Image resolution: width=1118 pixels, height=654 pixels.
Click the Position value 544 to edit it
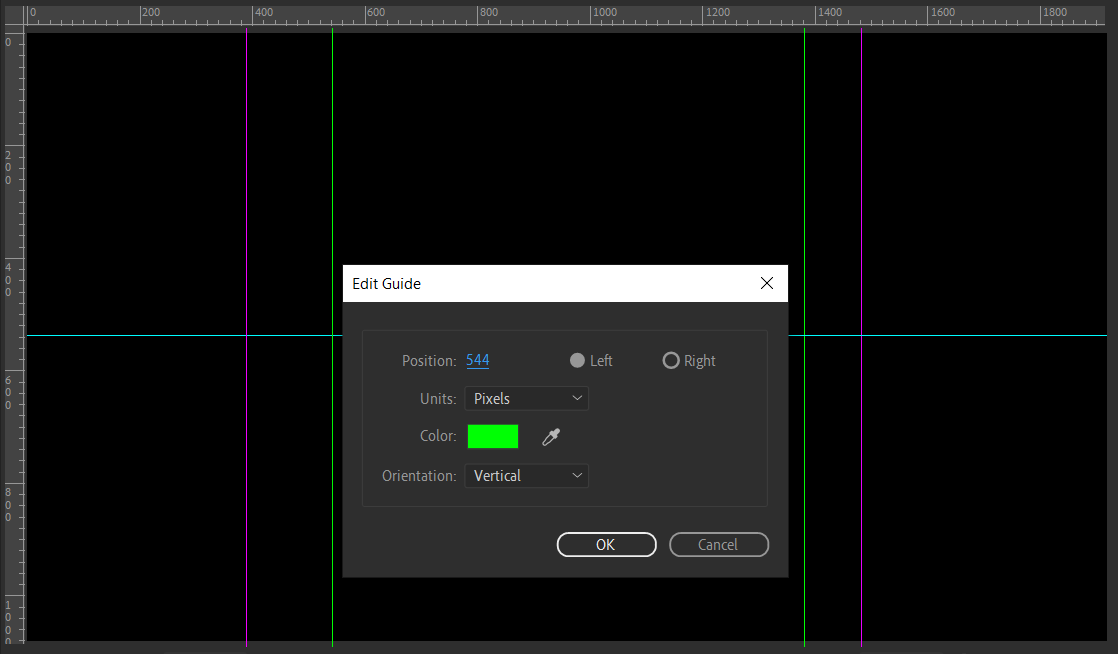coord(477,360)
